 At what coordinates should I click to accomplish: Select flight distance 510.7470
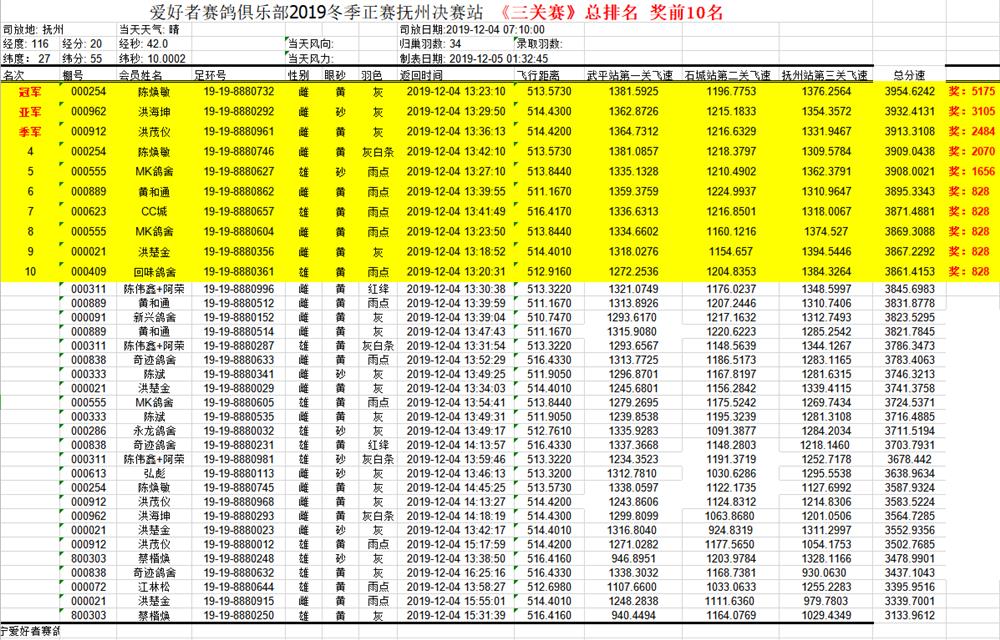click(x=549, y=317)
